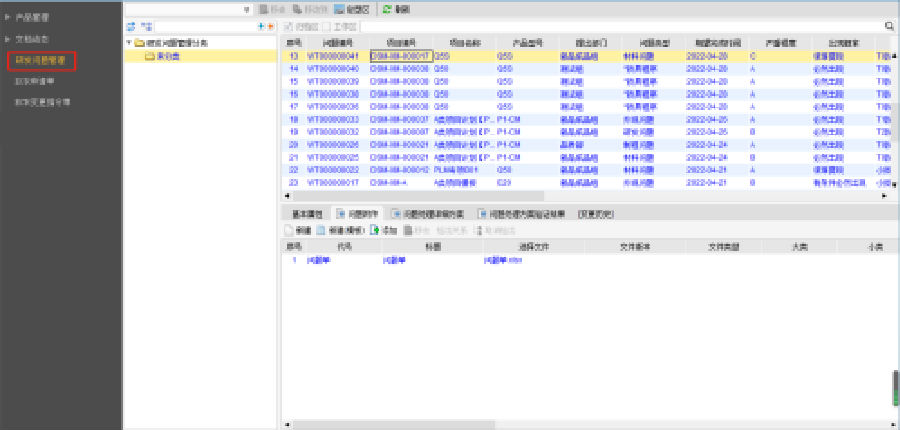Toggle the 工作区 checkbox above the table
This screenshot has width=900, height=430.
[326, 25]
